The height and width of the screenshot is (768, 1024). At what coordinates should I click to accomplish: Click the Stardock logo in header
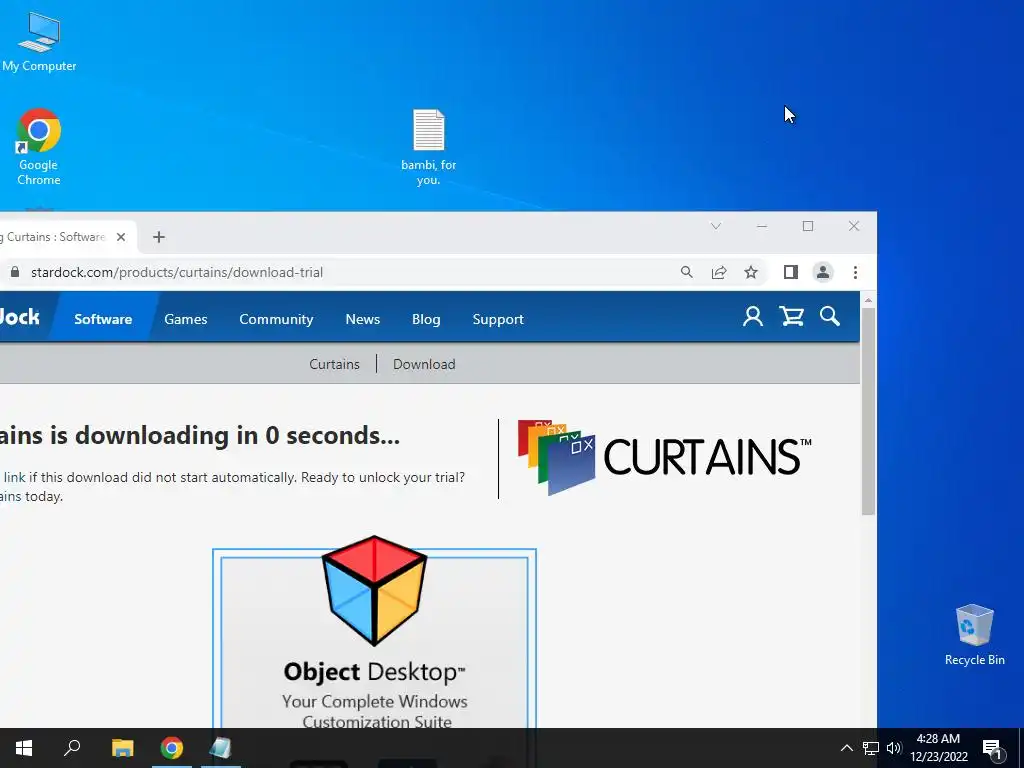tap(20, 317)
